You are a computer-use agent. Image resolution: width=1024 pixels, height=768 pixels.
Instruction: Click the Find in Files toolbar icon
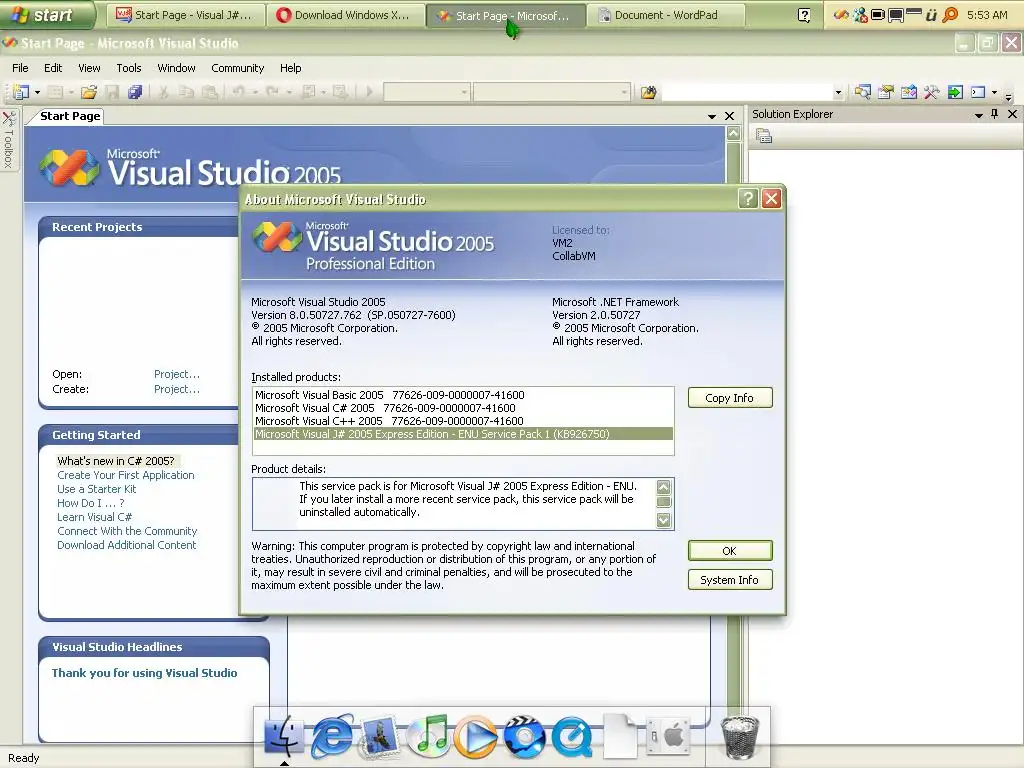(648, 92)
